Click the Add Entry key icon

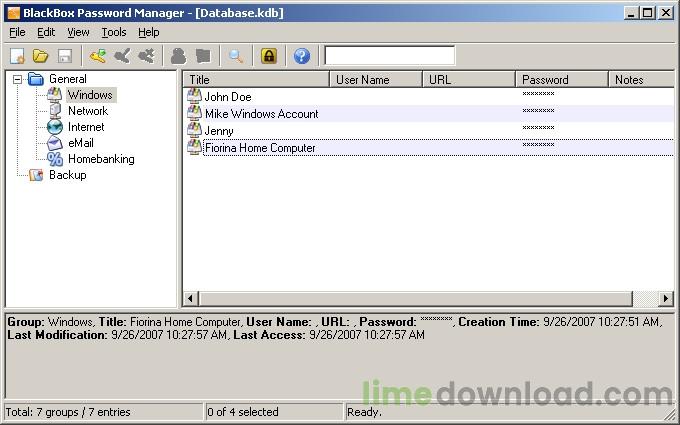[x=98, y=56]
